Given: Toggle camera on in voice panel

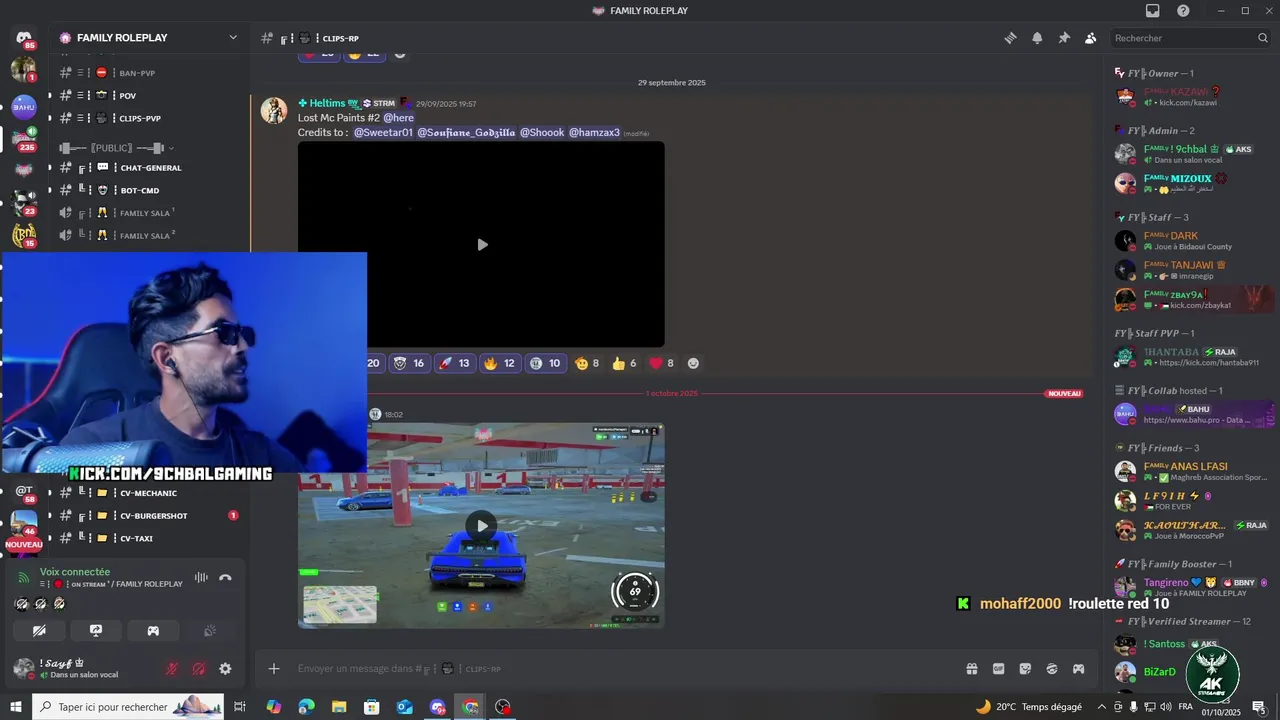Looking at the screenshot, I should tap(39, 631).
